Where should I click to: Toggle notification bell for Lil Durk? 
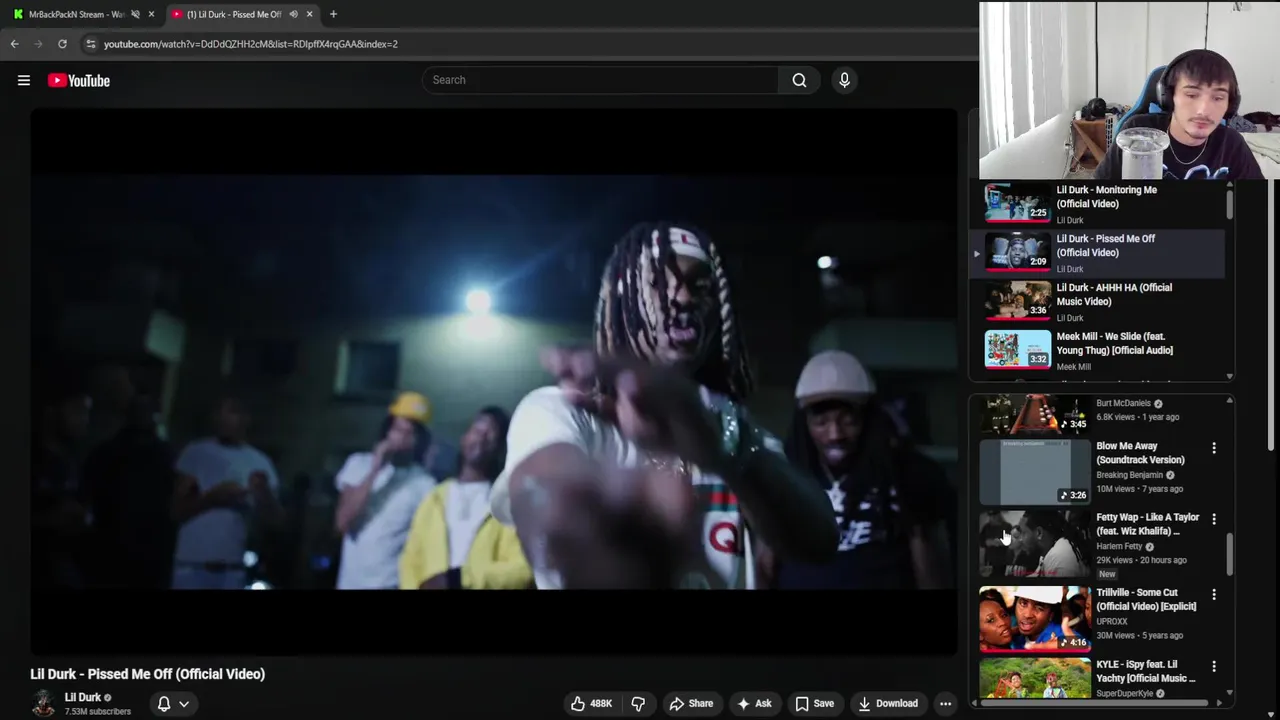164,704
